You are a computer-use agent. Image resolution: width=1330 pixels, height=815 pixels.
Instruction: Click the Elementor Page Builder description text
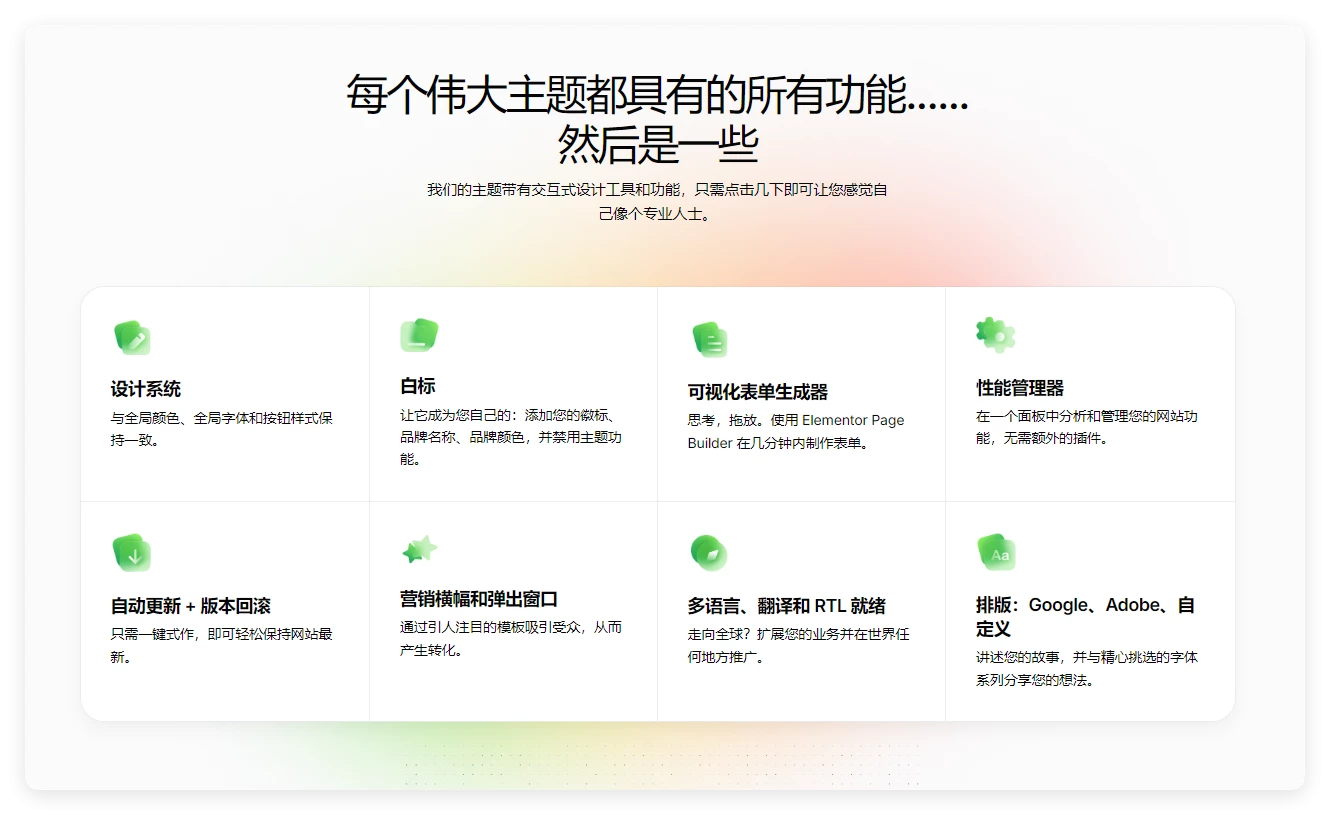pos(796,432)
